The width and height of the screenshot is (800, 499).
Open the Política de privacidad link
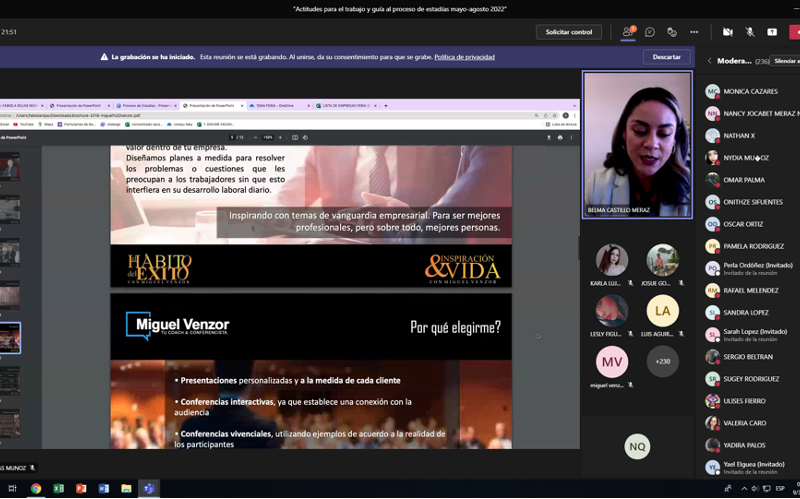tap(464, 57)
